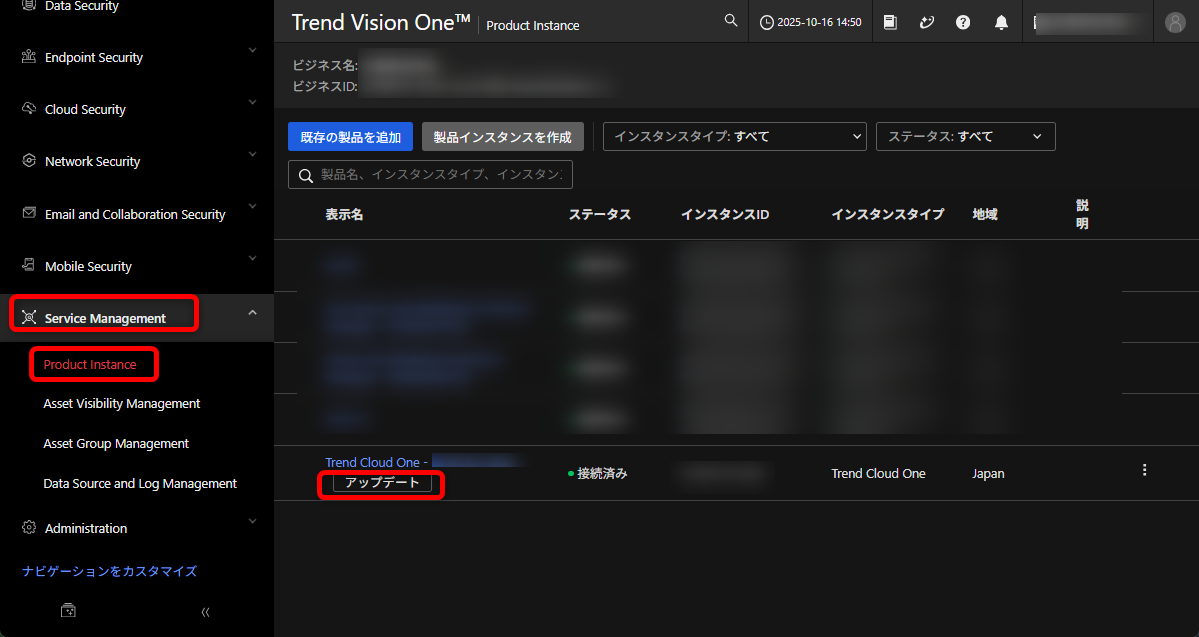This screenshot has width=1199, height=637.
Task: Click the 説明 column header
Action: tap(1082, 214)
